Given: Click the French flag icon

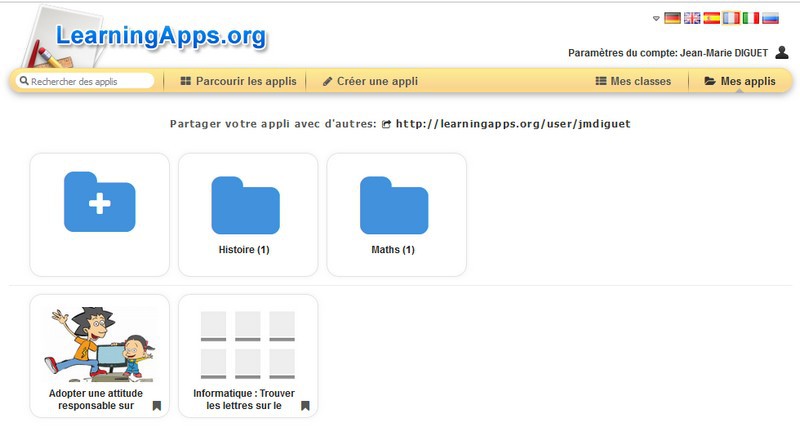Looking at the screenshot, I should pyautogui.click(x=731, y=18).
